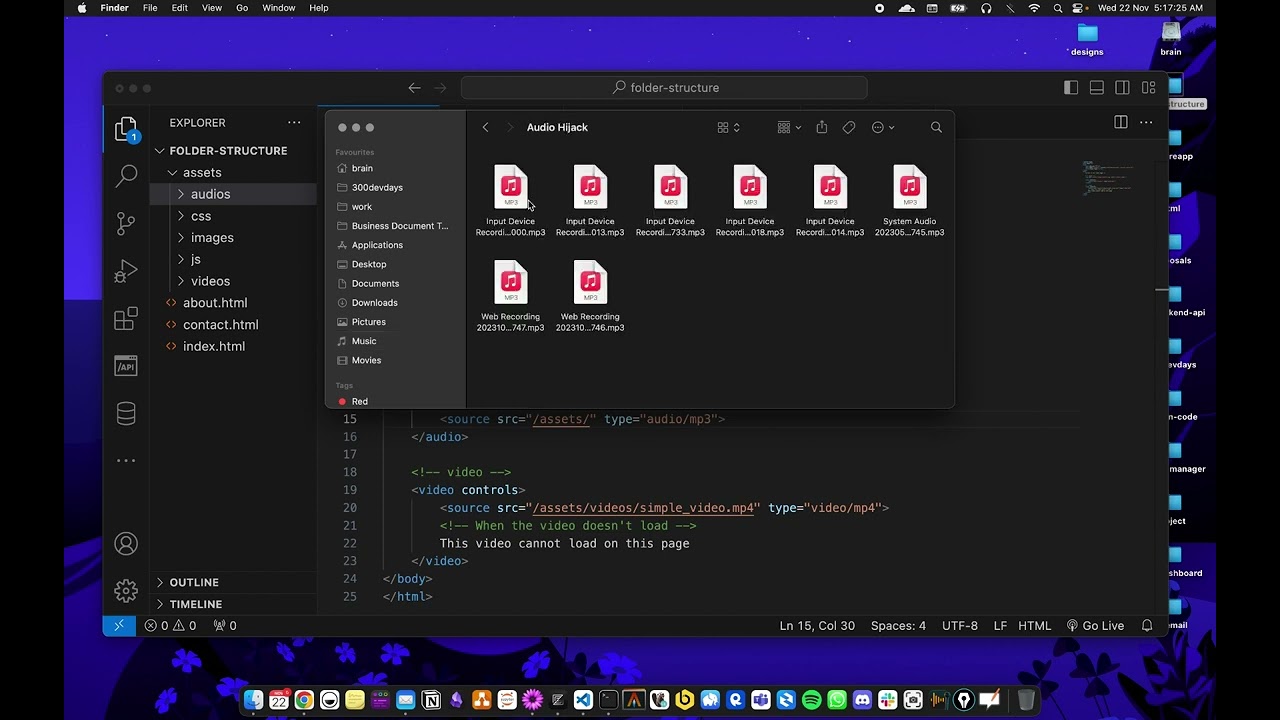The height and width of the screenshot is (720, 1280).
Task: Open Spotify from the Dock
Action: pyautogui.click(x=812, y=700)
